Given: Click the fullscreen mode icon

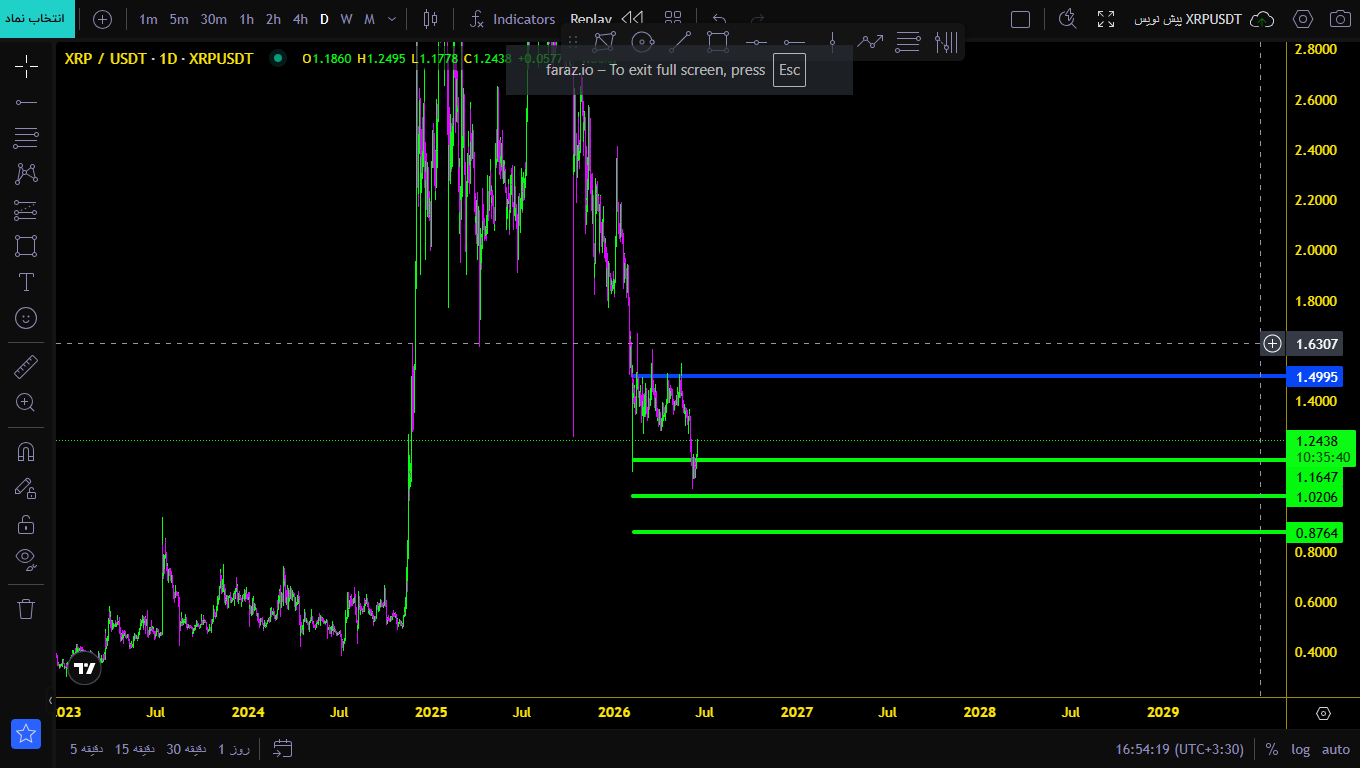Looking at the screenshot, I should point(1105,19).
